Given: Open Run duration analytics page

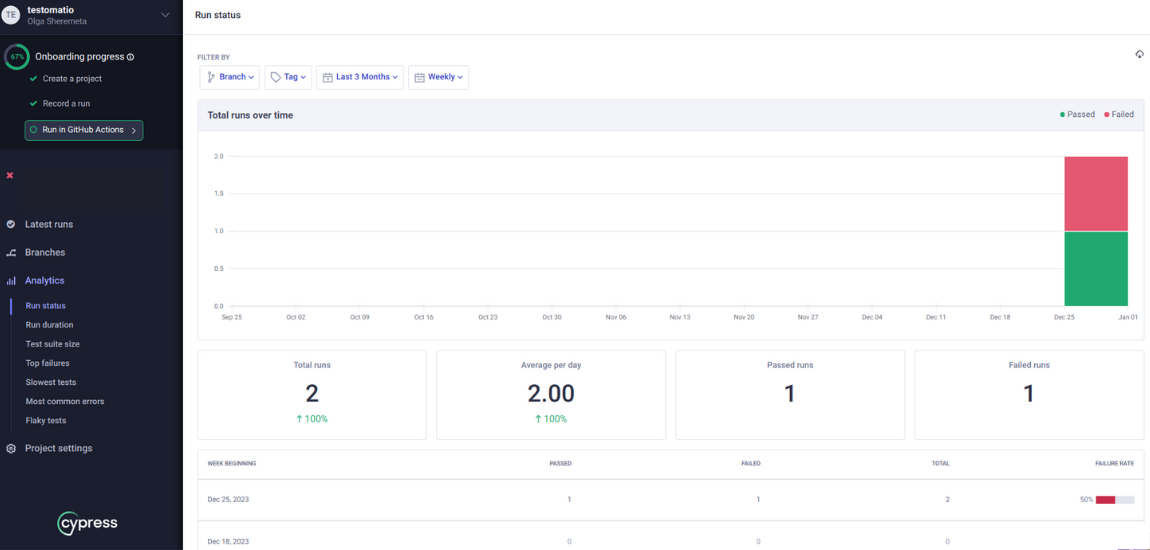Looking at the screenshot, I should [x=49, y=325].
